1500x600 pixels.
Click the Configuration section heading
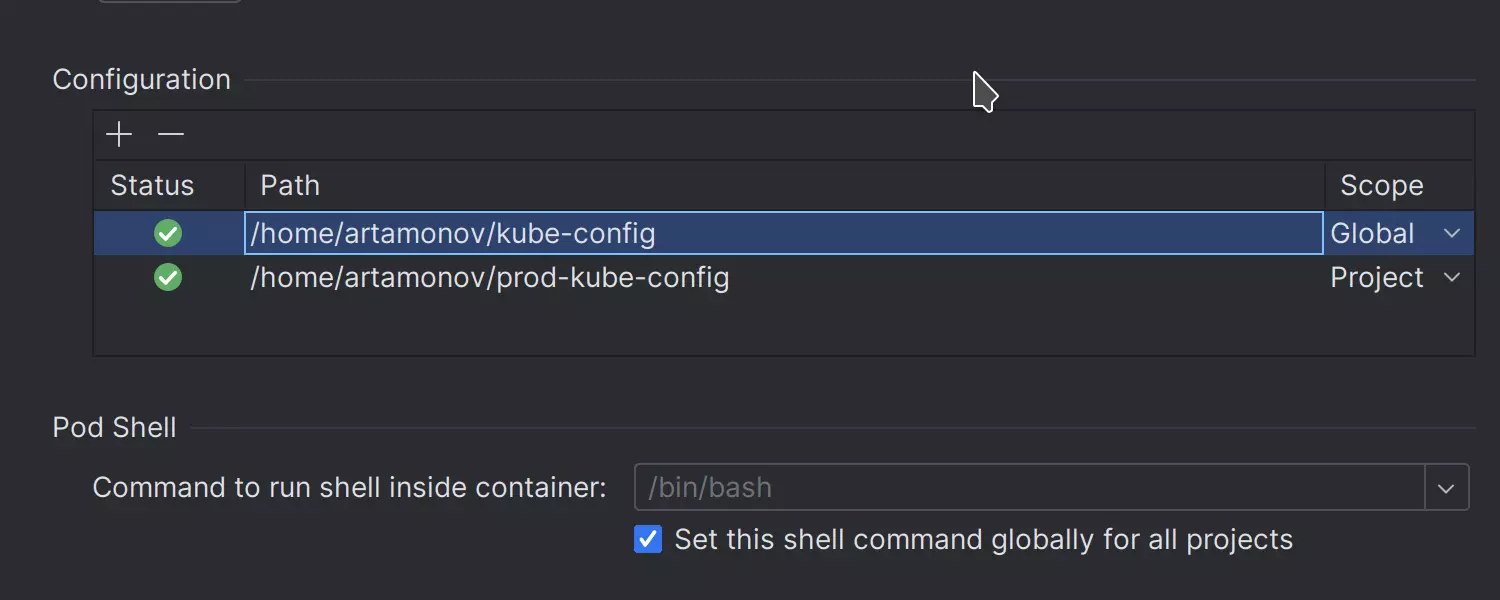click(141, 80)
